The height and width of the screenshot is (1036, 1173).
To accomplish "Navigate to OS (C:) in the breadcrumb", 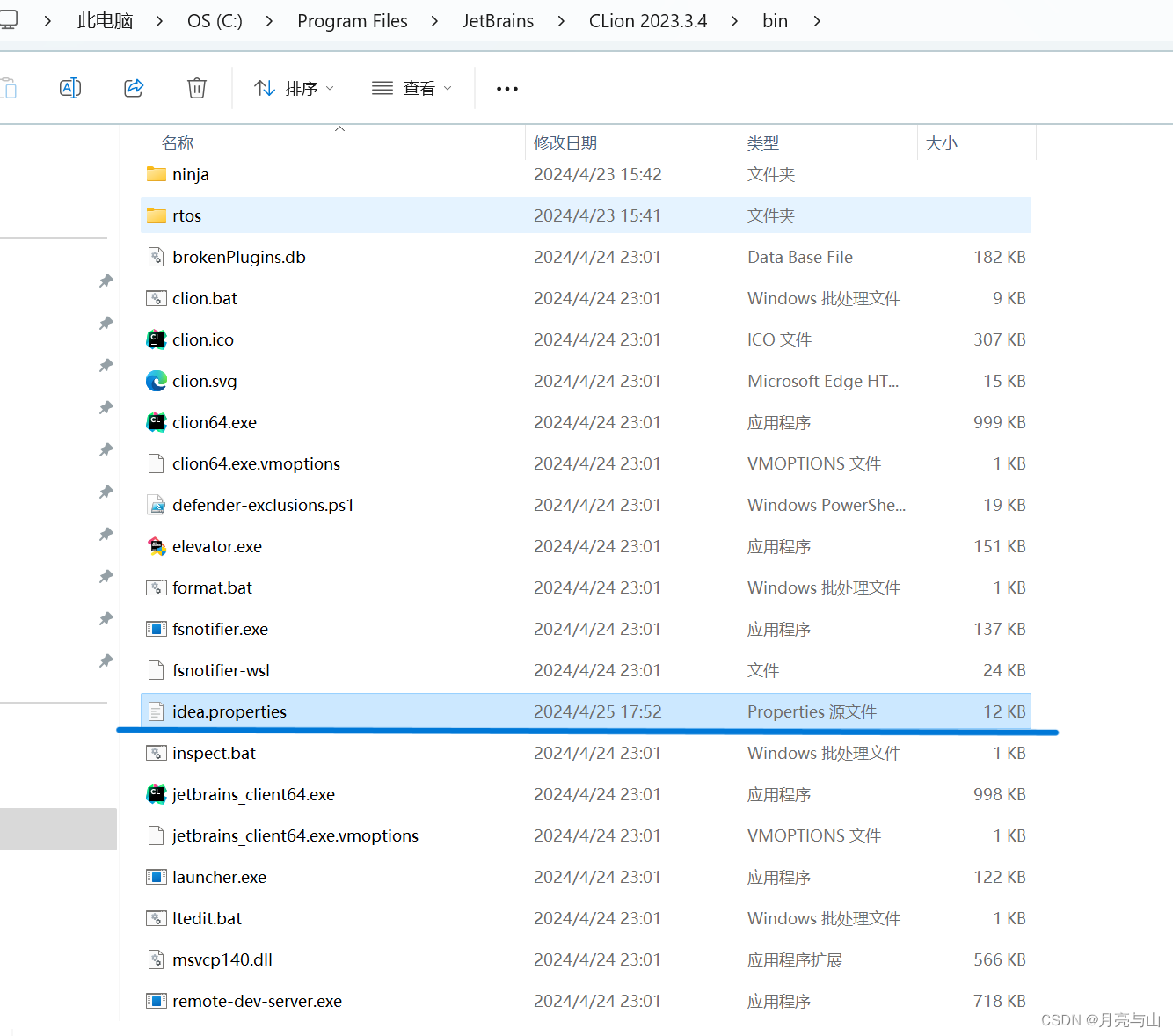I will pyautogui.click(x=215, y=21).
